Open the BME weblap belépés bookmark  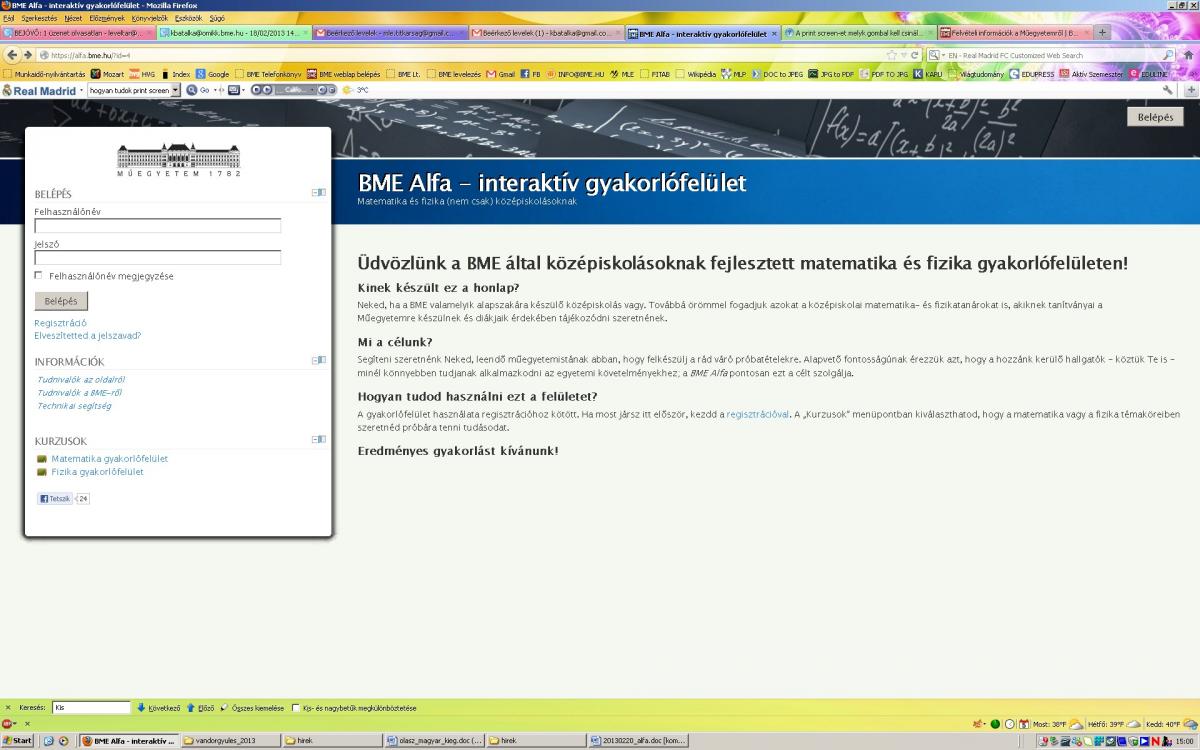(343, 73)
